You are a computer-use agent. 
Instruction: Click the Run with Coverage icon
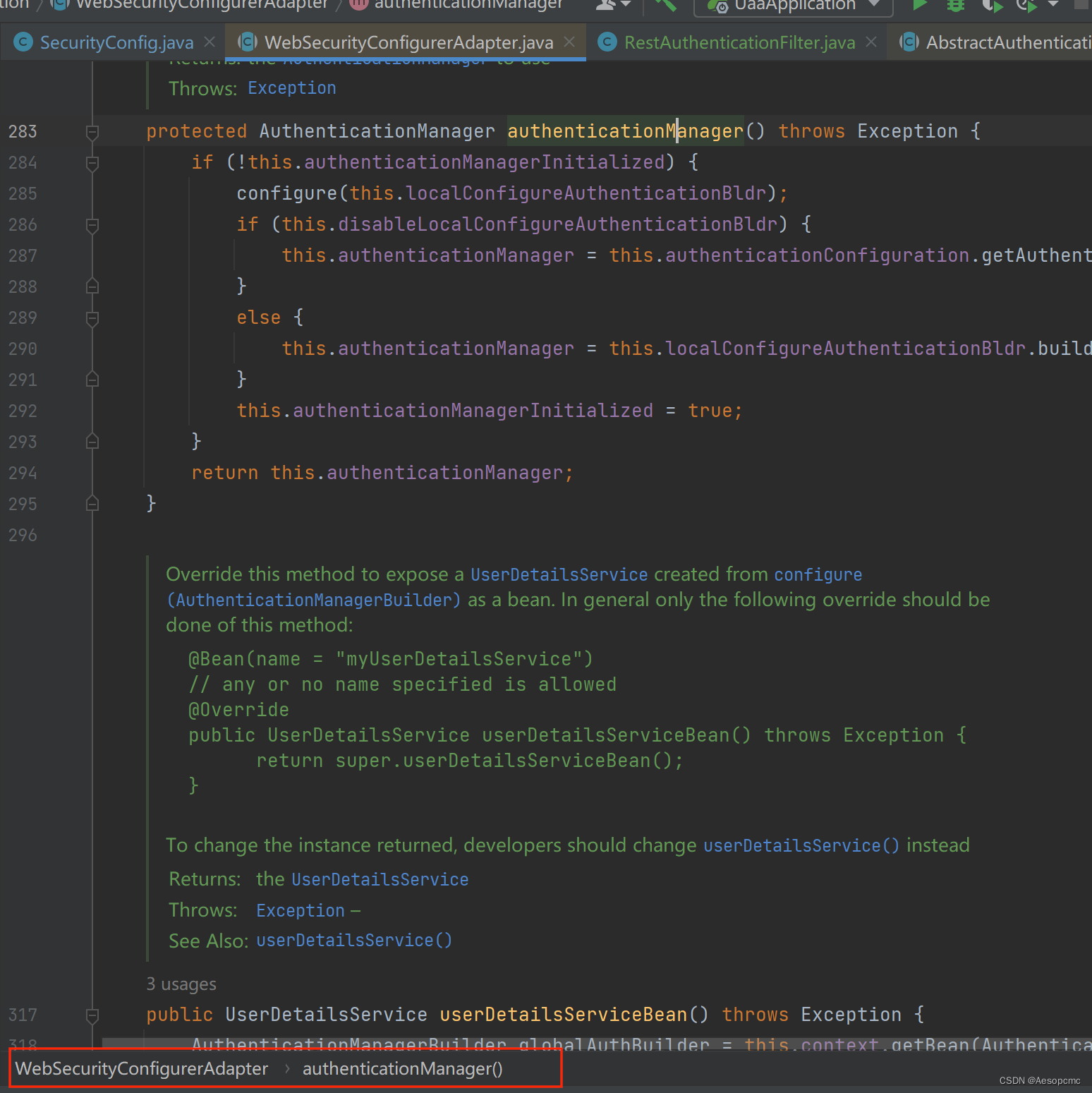(x=992, y=5)
